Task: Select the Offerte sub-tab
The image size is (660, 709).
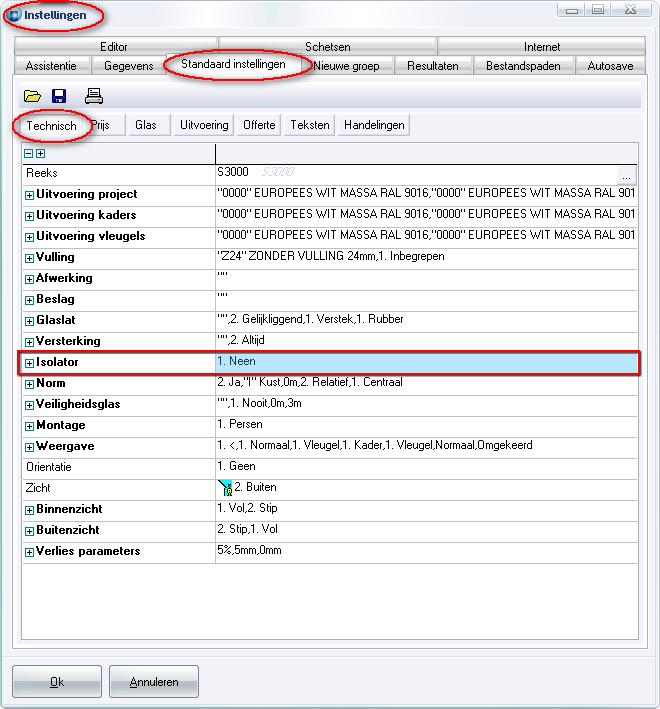Action: [259, 125]
